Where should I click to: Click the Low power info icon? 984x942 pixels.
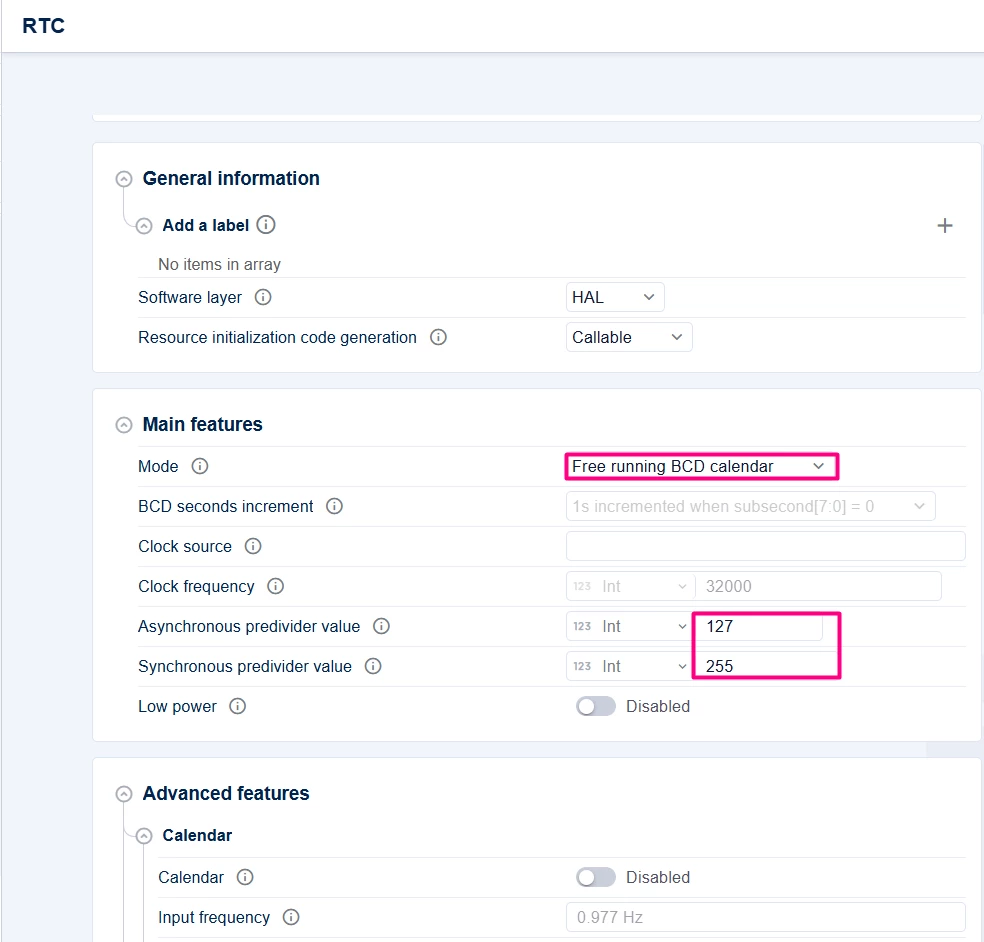click(x=237, y=706)
